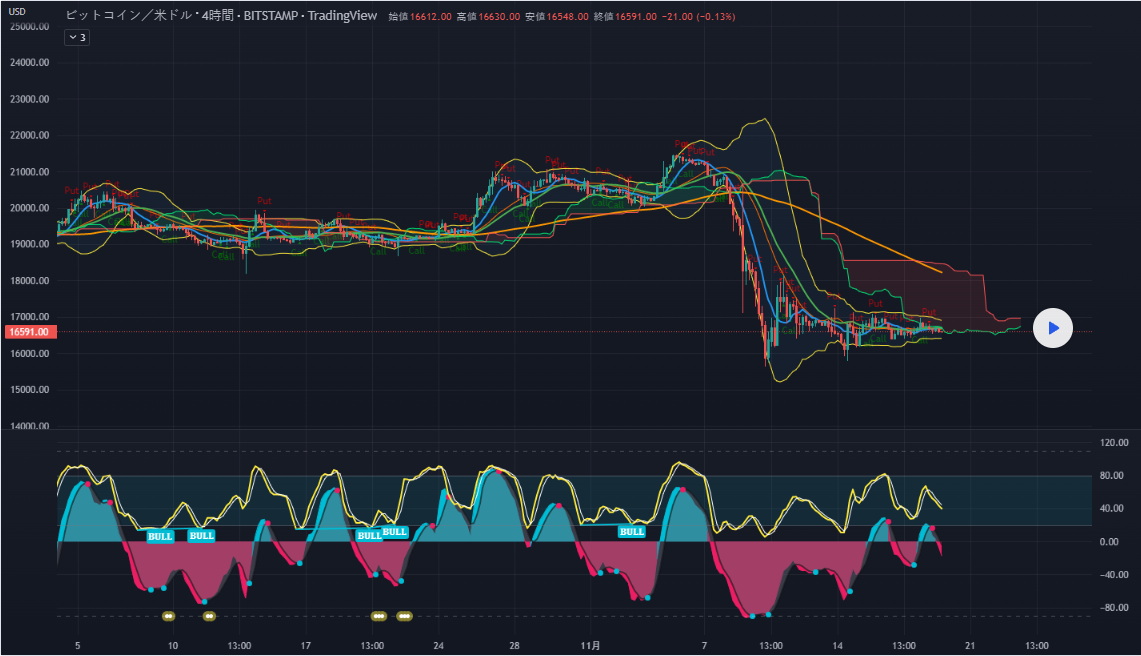Click the leftmost yellow dotted marker below the oscillator

(x=169, y=616)
